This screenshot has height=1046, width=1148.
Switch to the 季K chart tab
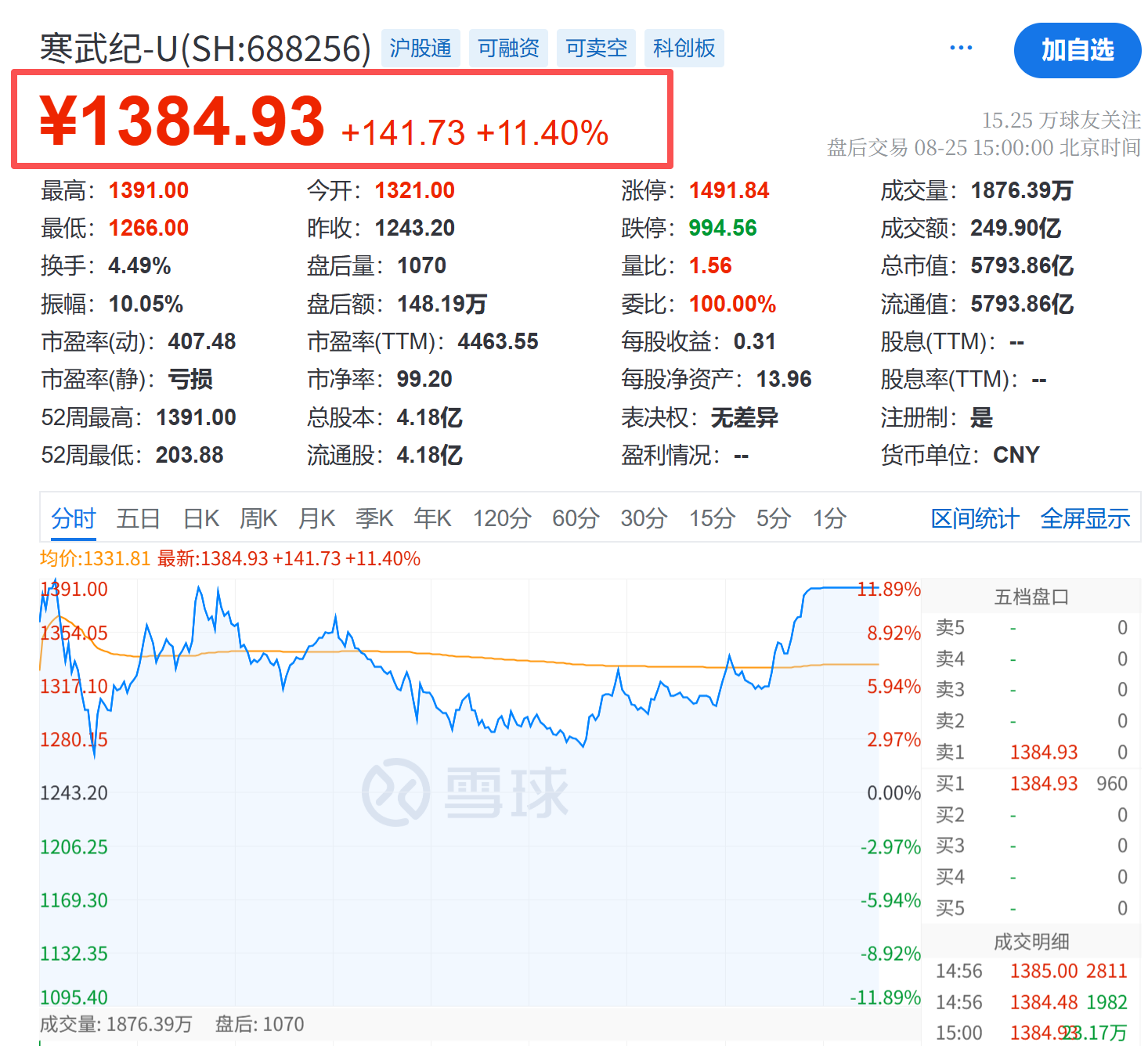[375, 518]
